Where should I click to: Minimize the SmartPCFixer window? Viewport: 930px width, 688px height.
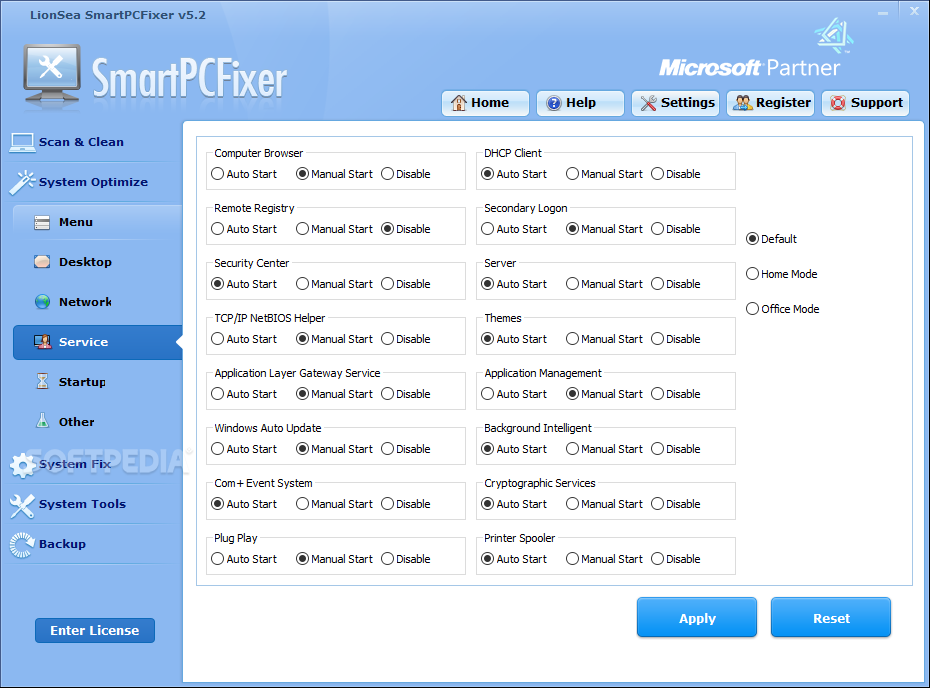tap(883, 12)
